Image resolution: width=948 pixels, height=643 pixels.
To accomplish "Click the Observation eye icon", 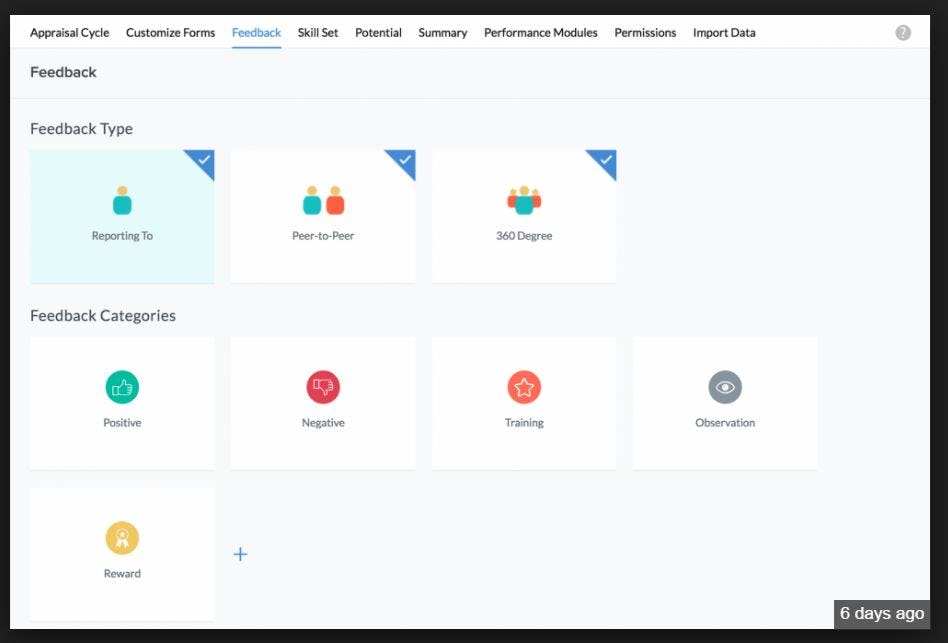I will (725, 387).
